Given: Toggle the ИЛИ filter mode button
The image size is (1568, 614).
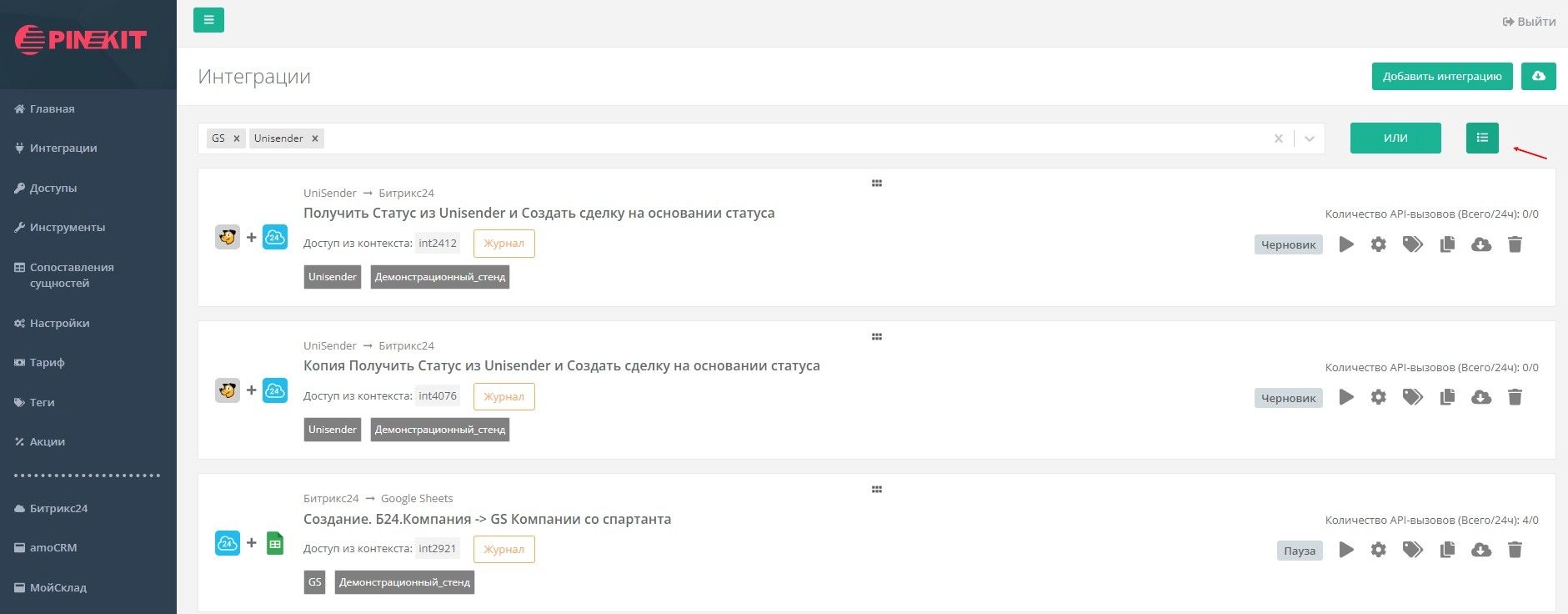Looking at the screenshot, I should [1395, 138].
